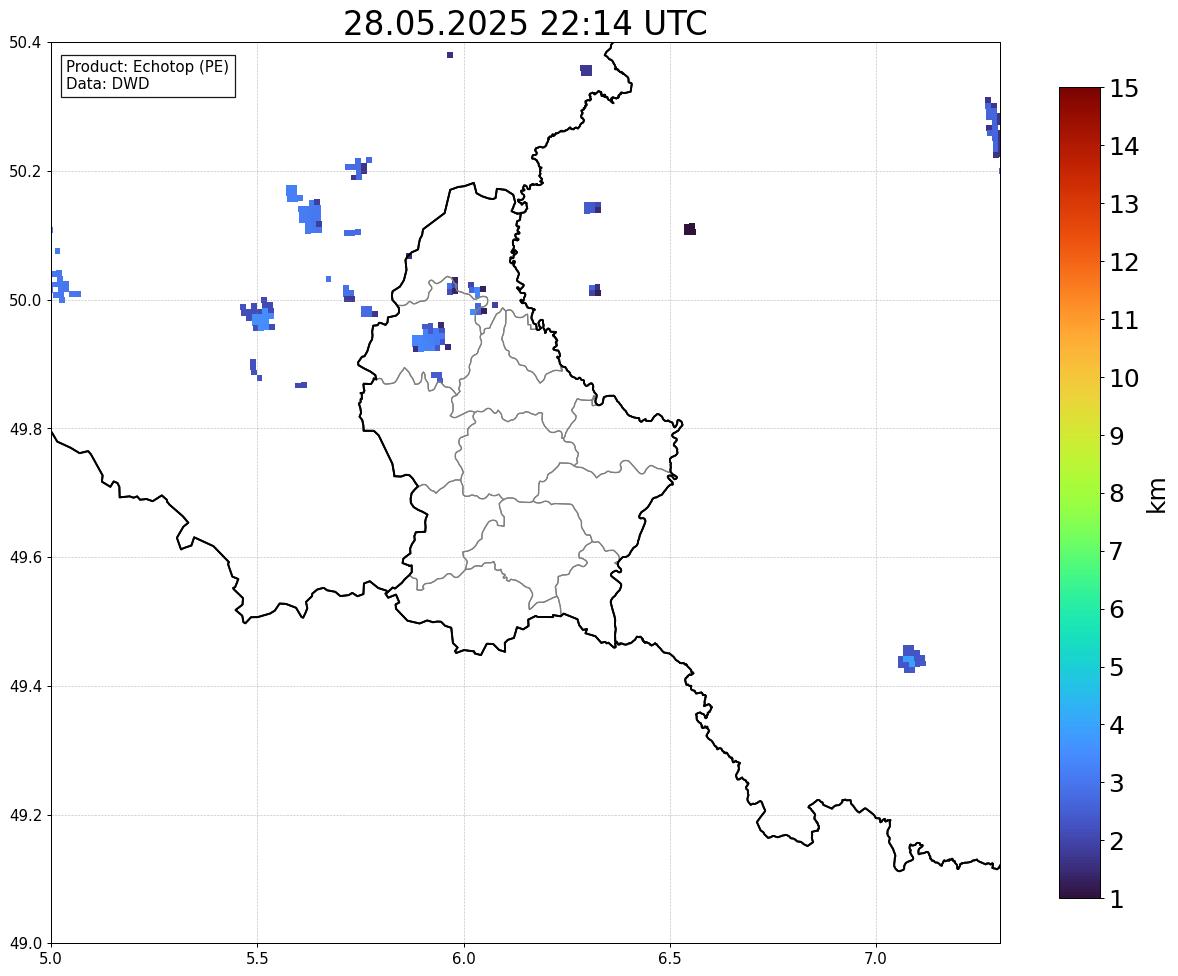1178x976 pixels.
Task: Click the blue echo cluster inside northern Luxembourg
Action: [430, 339]
